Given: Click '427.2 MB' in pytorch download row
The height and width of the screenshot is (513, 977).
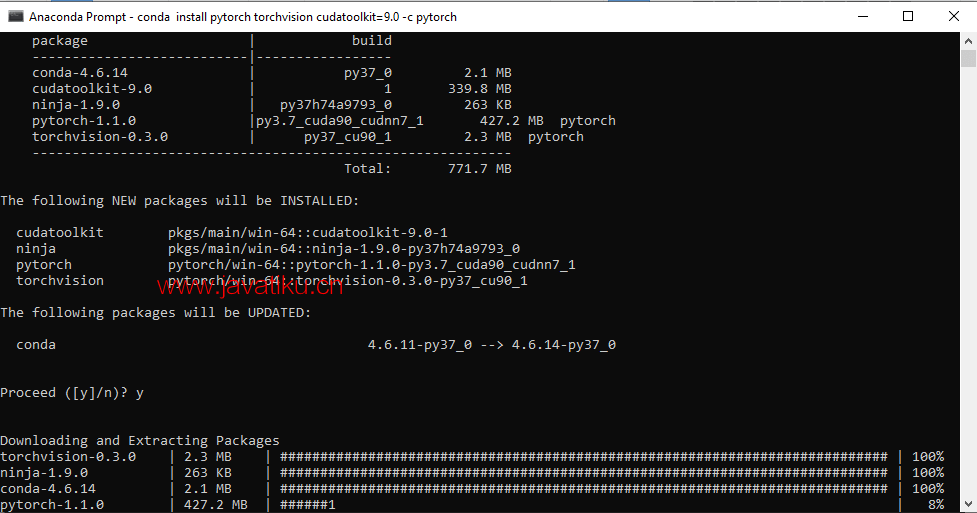Looking at the screenshot, I should pyautogui.click(x=216, y=505).
